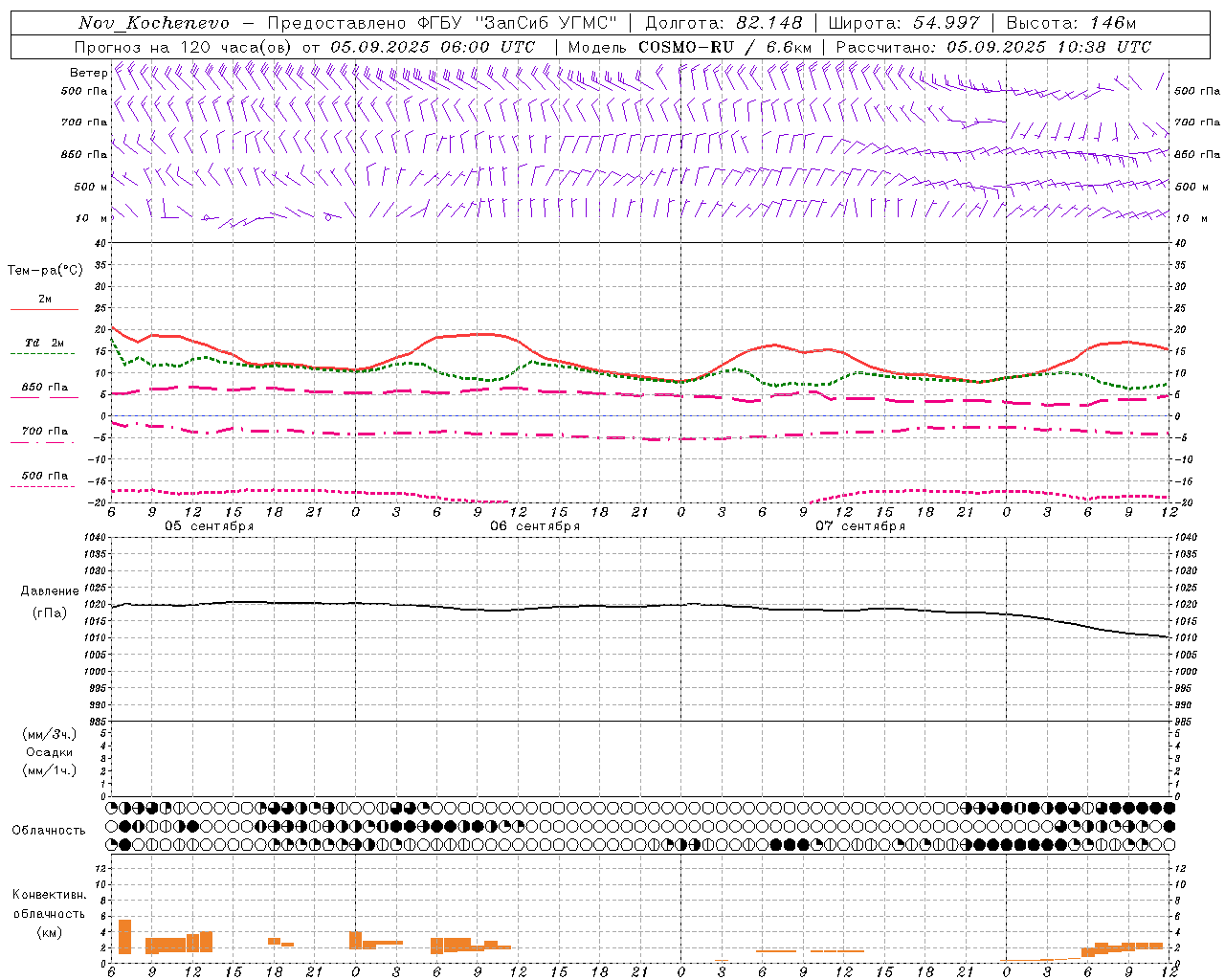Click the 'Тем-ра(°C)' temperature label
The width and height of the screenshot is (1225, 980).
tap(45, 271)
